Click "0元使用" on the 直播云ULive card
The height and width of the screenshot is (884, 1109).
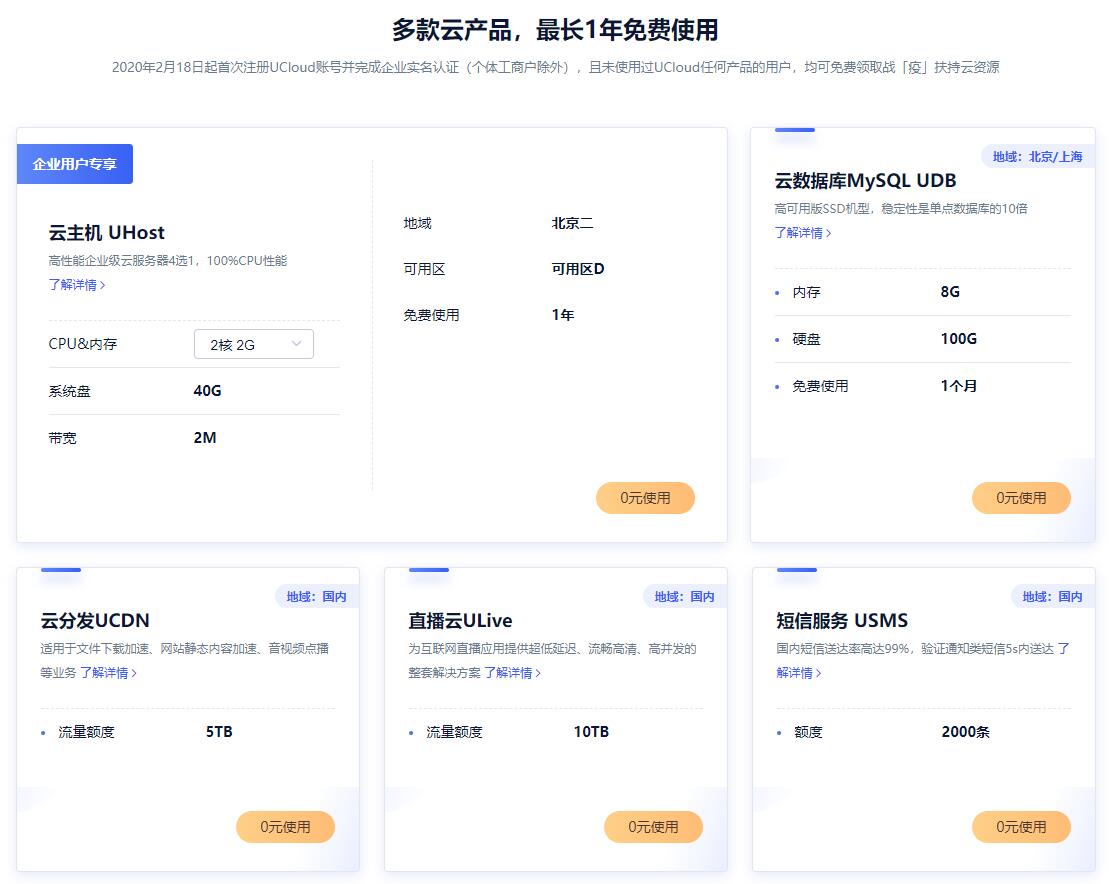click(x=653, y=827)
